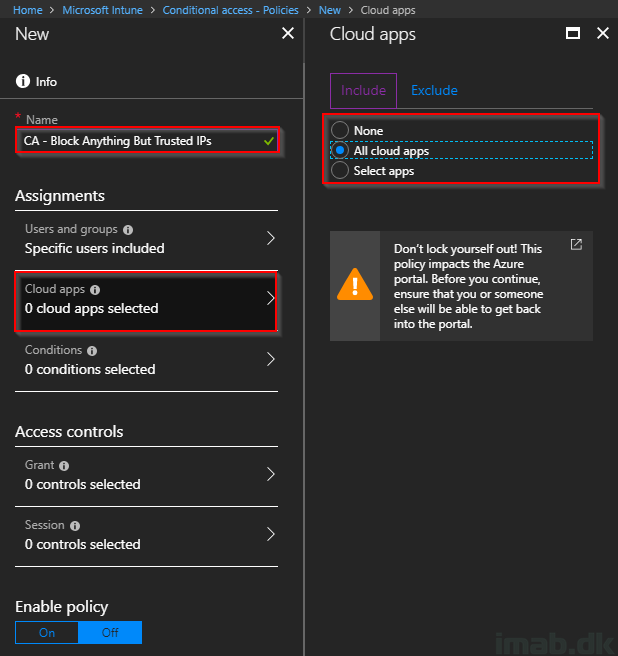618x656 pixels.
Task: Select the None radio button
Action: tap(340, 130)
